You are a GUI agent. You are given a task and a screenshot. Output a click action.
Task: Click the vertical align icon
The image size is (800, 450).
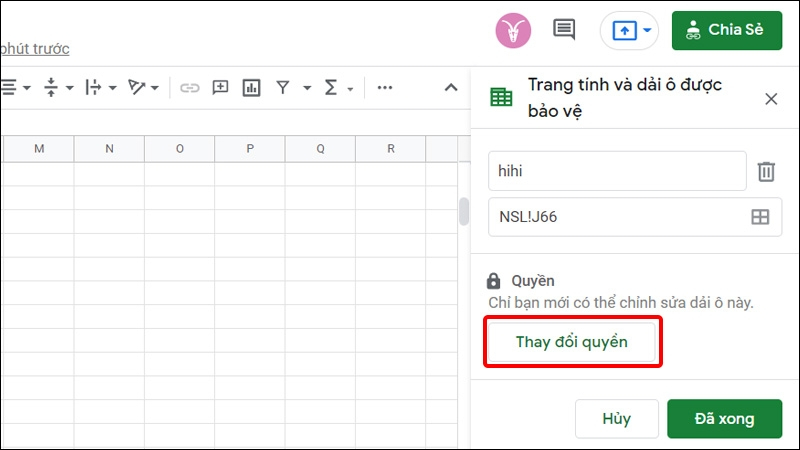pyautogui.click(x=51, y=88)
